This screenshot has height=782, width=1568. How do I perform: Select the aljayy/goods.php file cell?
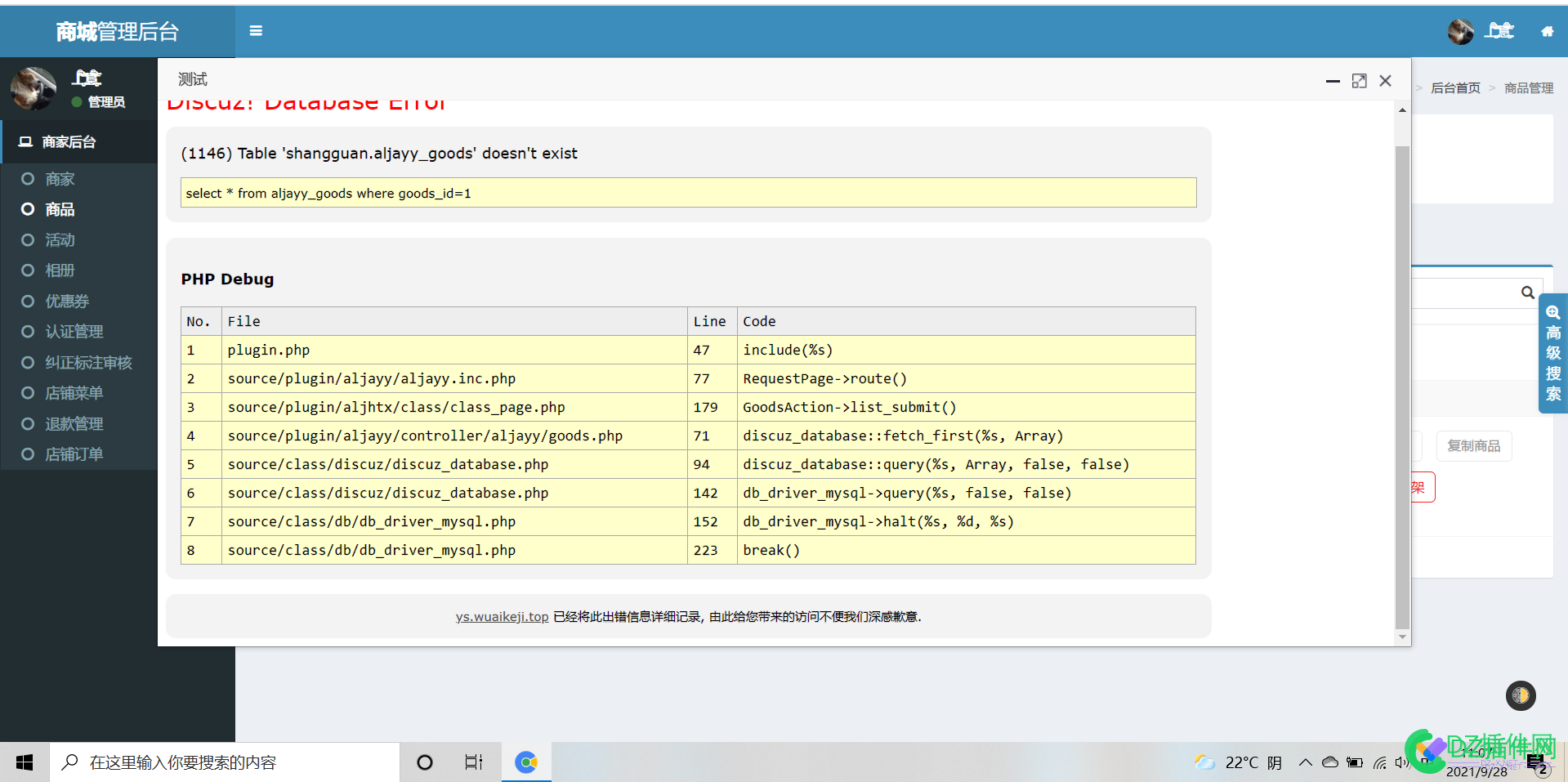tap(454, 436)
